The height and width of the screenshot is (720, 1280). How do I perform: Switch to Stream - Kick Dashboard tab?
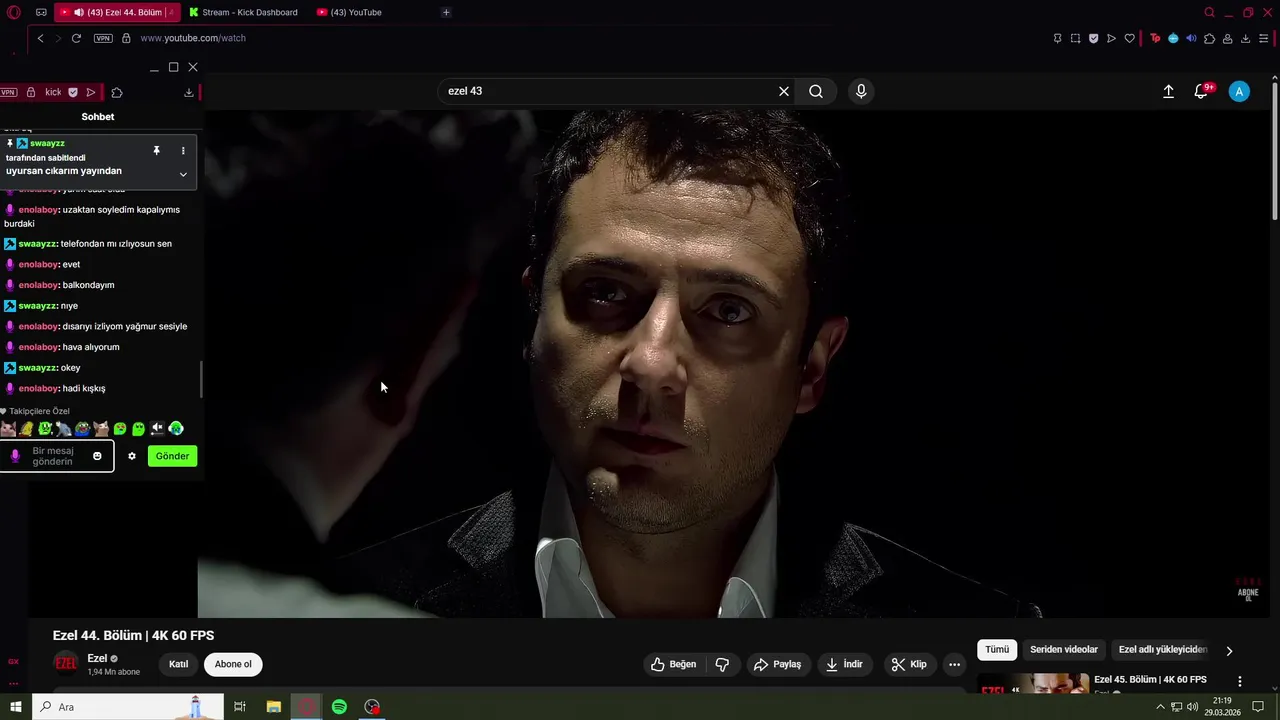pyautogui.click(x=243, y=12)
